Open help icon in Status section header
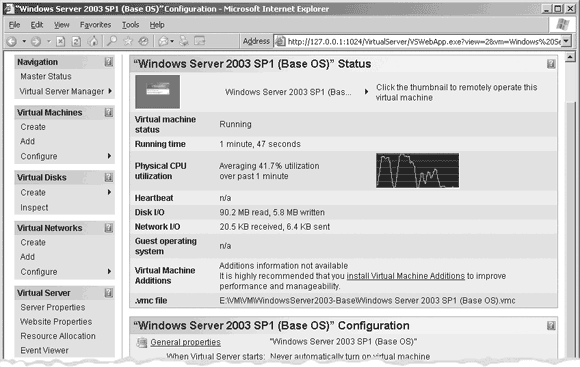The image size is (580, 367). tap(551, 64)
